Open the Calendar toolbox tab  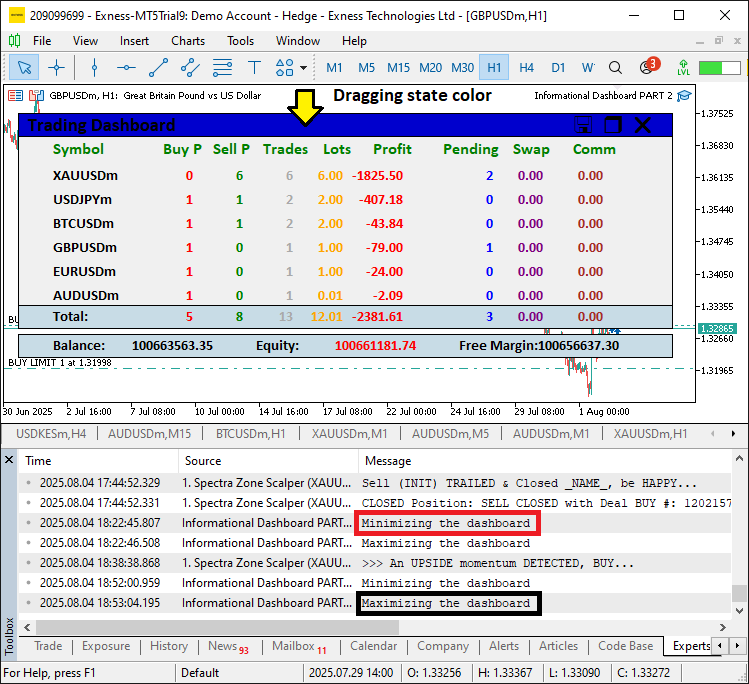pos(374,646)
